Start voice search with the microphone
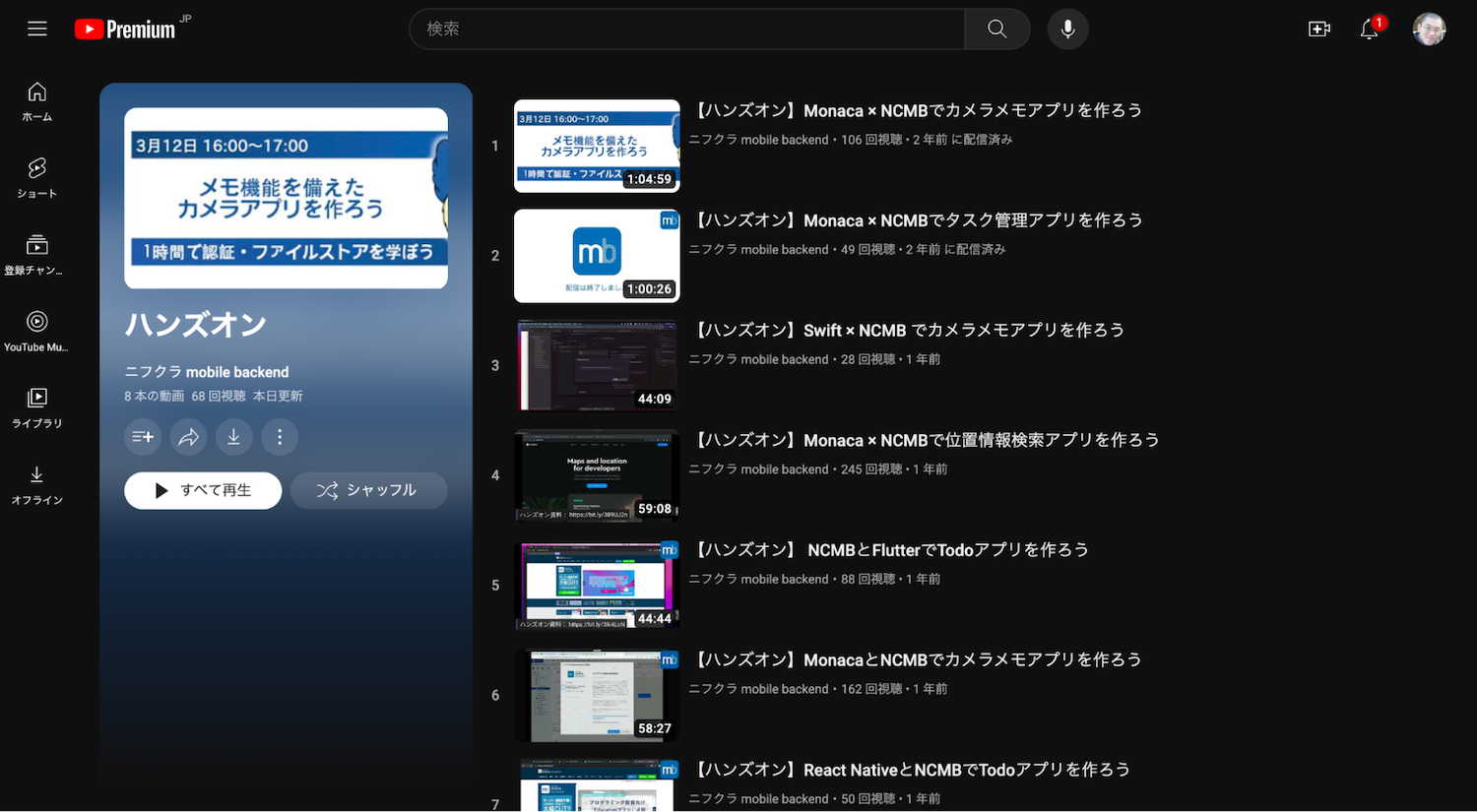The image size is (1477, 812). coord(1067,29)
